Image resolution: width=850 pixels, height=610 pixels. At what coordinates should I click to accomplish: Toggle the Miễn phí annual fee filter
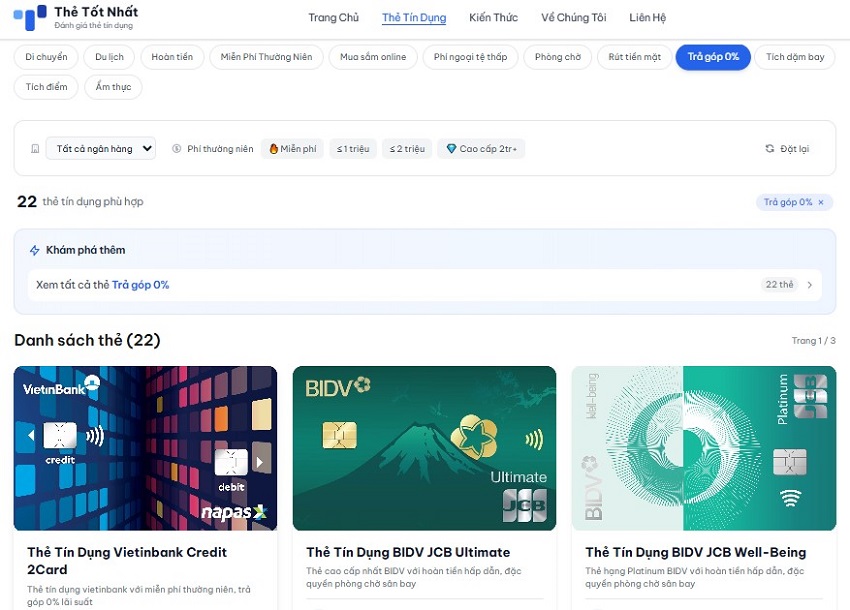click(292, 149)
